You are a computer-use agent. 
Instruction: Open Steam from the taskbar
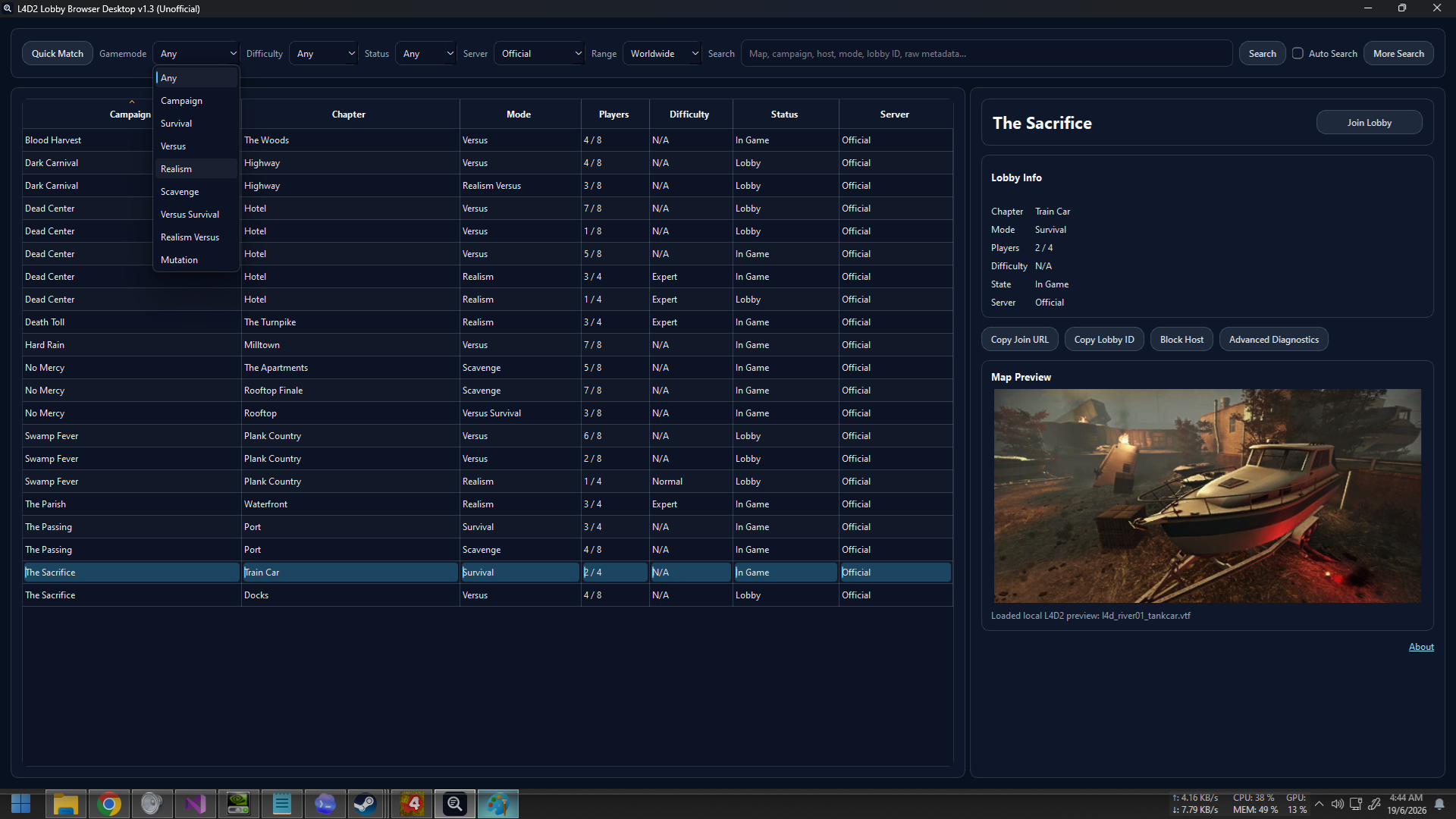(366, 804)
